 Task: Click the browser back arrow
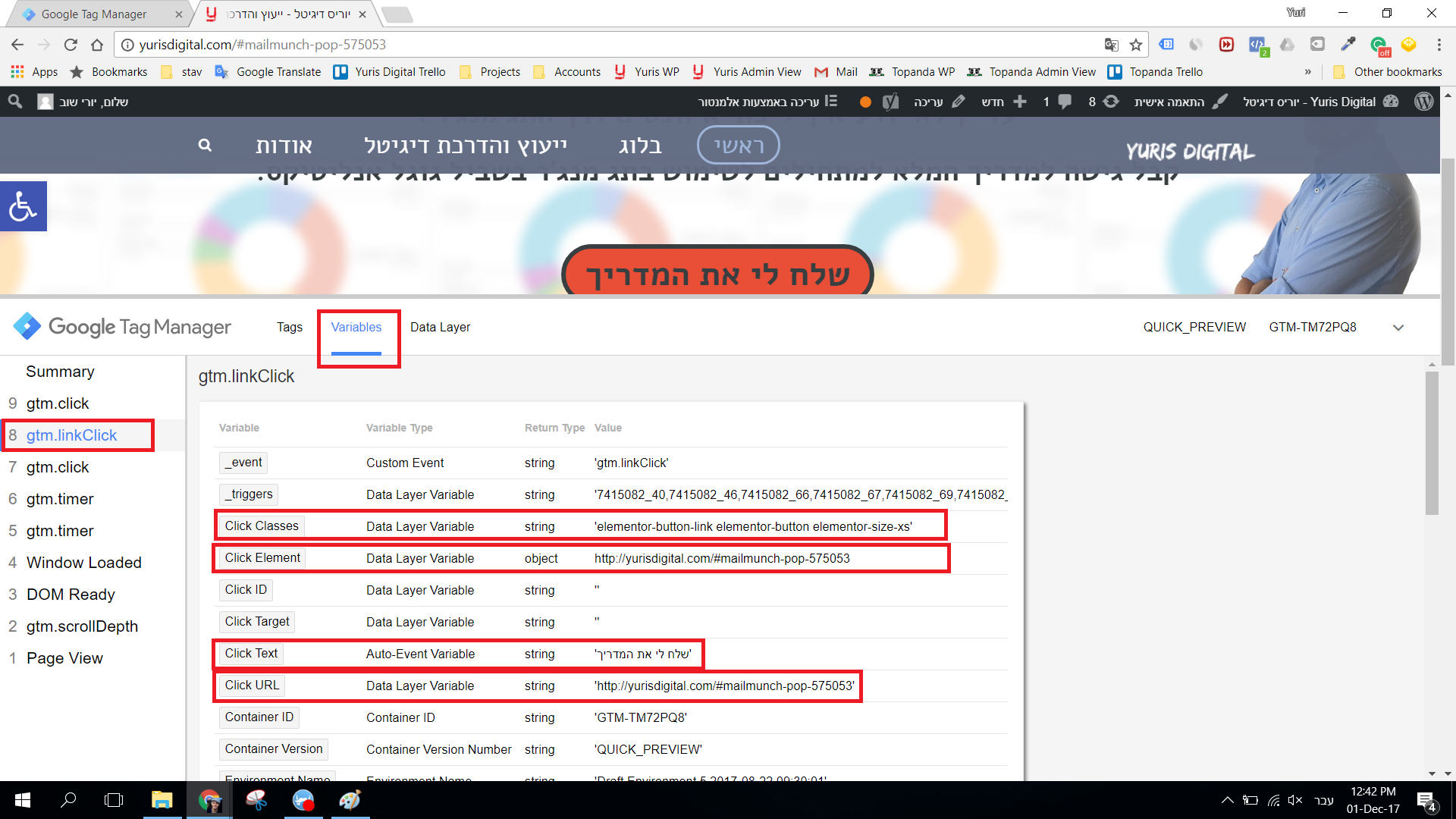pos(18,45)
